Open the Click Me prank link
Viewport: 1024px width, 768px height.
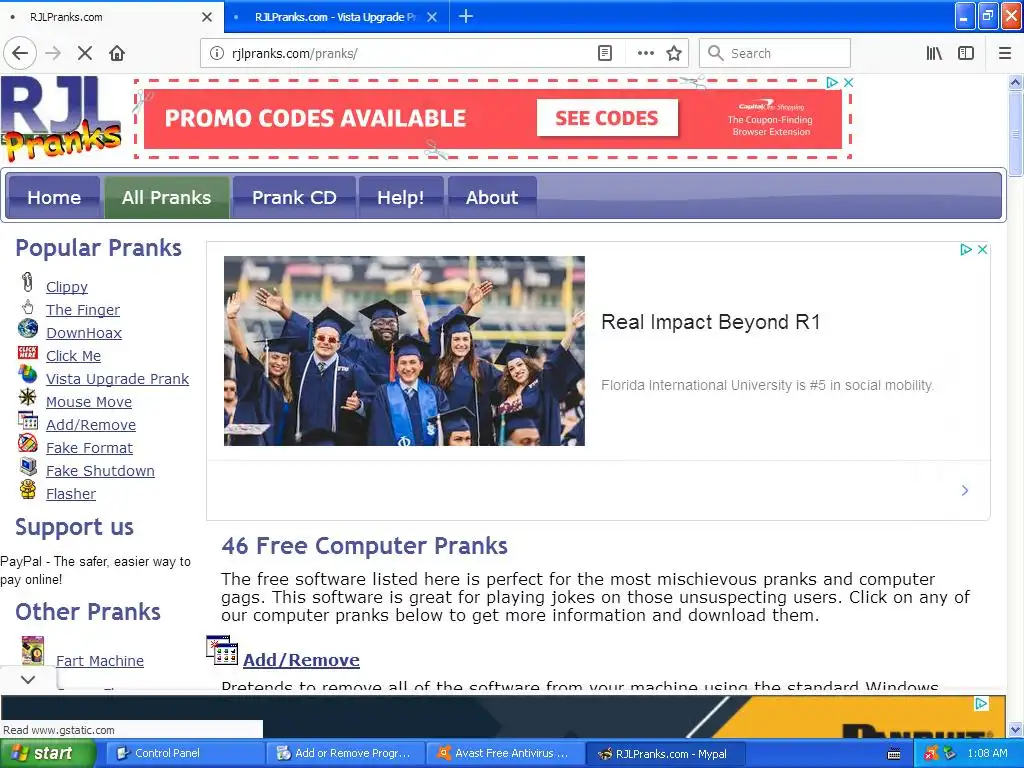pos(73,356)
